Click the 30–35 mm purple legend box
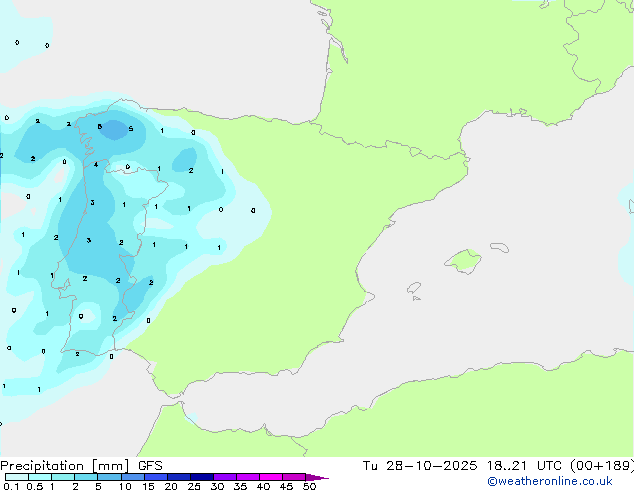Screen dimensions: 634x490 [225, 477]
